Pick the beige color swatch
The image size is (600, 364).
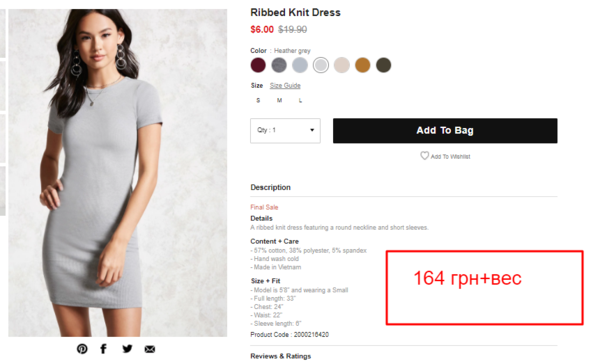[342, 65]
